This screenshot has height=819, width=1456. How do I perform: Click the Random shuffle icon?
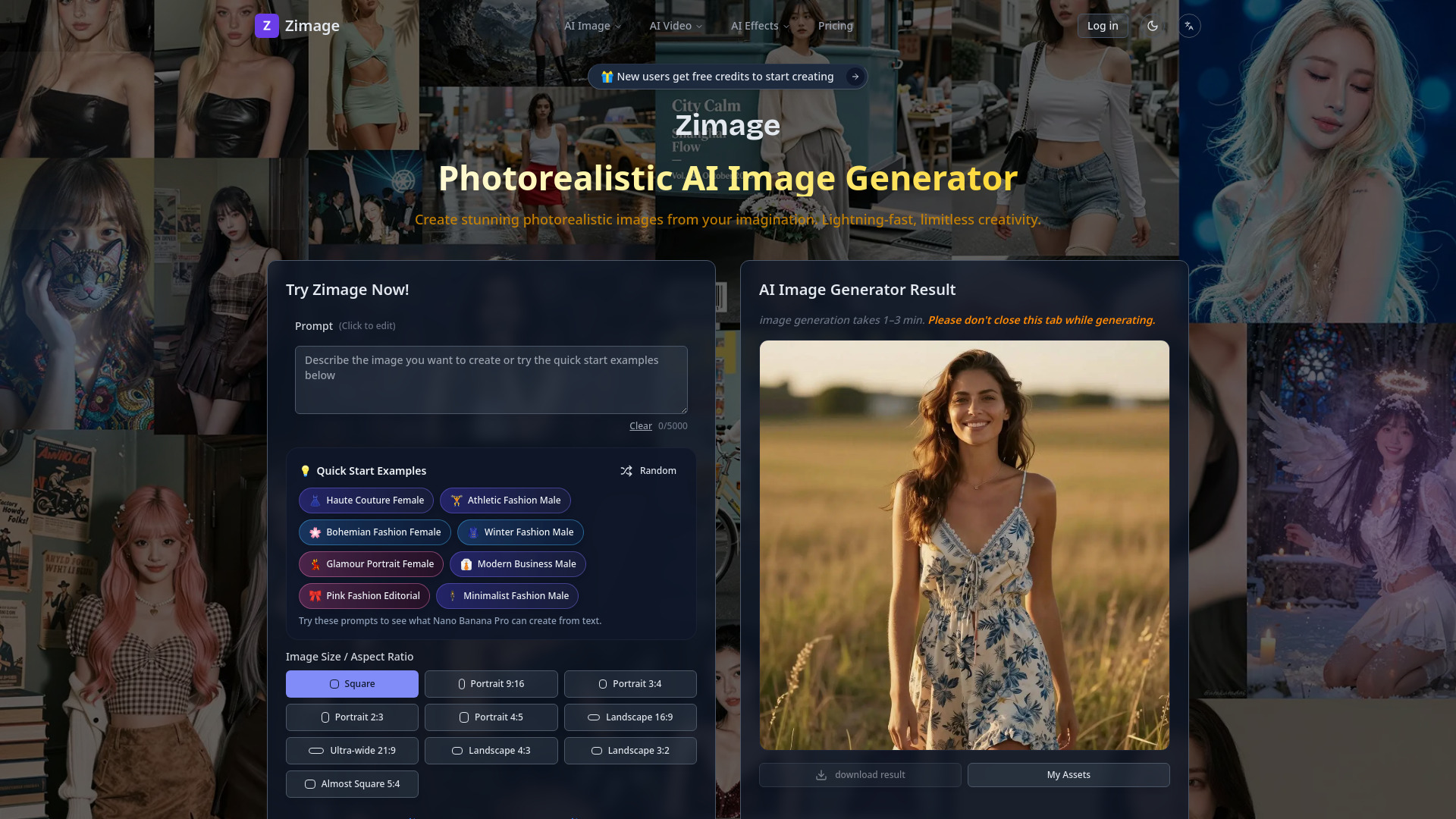pos(626,471)
